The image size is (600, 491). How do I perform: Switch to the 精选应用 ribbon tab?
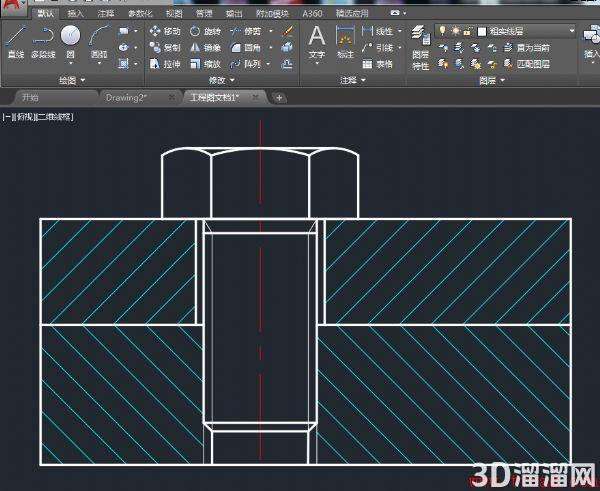(x=352, y=14)
